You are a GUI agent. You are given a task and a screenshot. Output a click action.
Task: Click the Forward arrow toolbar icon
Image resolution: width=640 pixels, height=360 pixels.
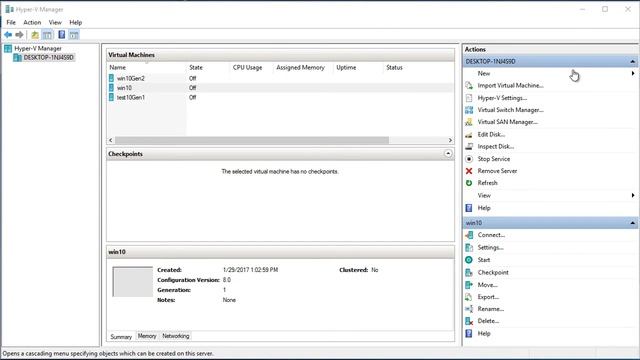point(19,35)
